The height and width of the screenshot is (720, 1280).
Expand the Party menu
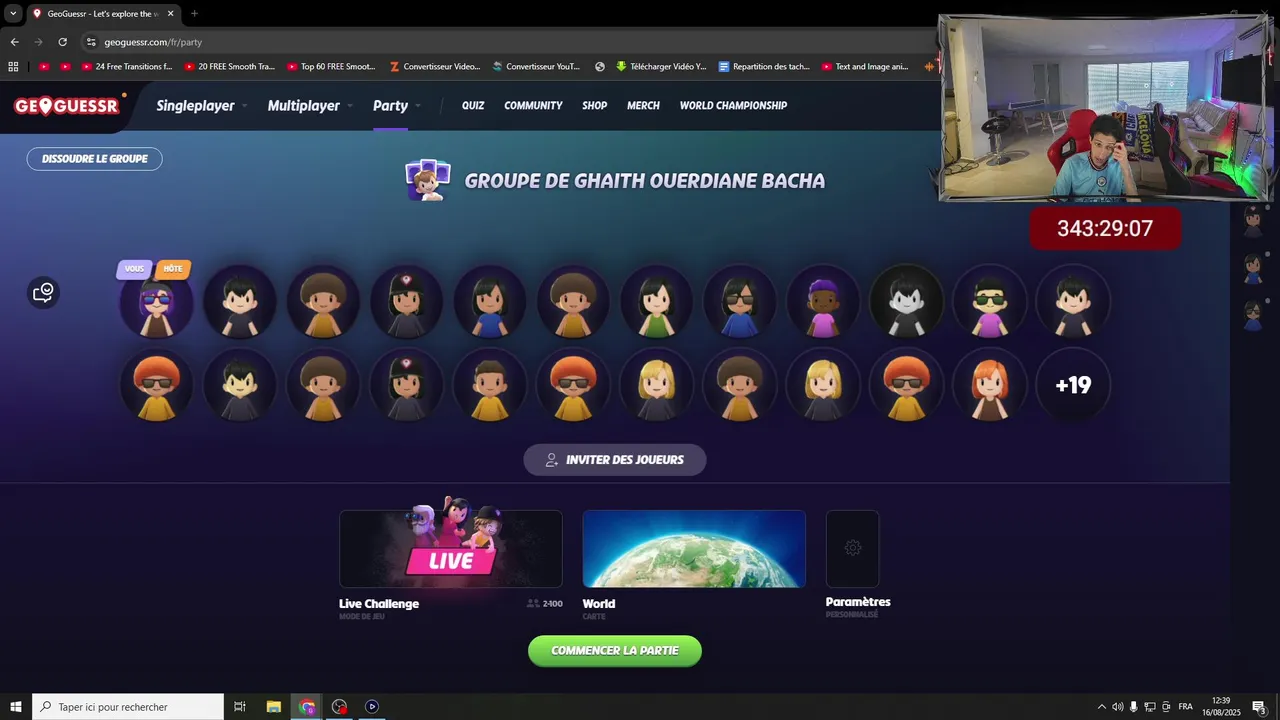396,105
